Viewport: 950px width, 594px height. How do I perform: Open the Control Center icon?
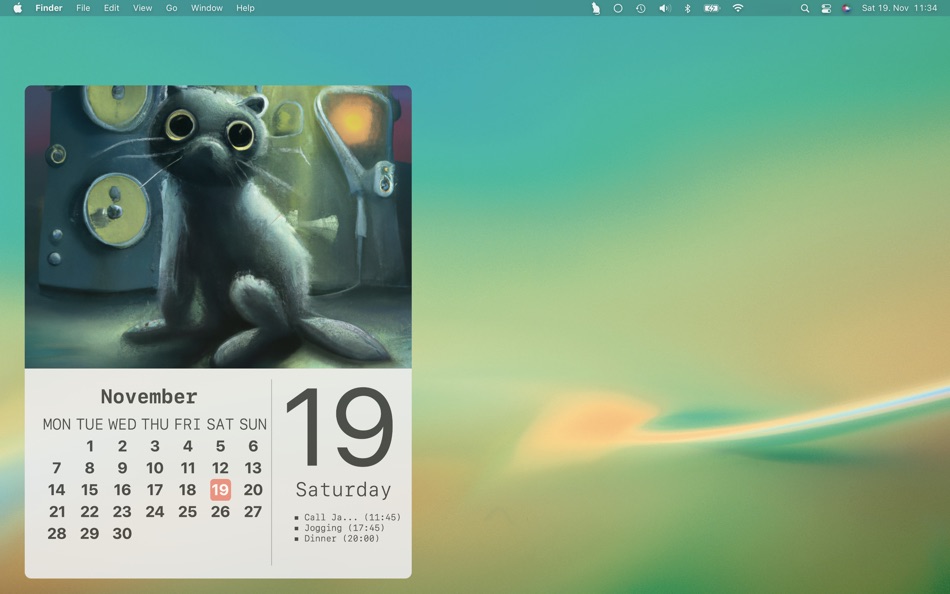[x=826, y=8]
